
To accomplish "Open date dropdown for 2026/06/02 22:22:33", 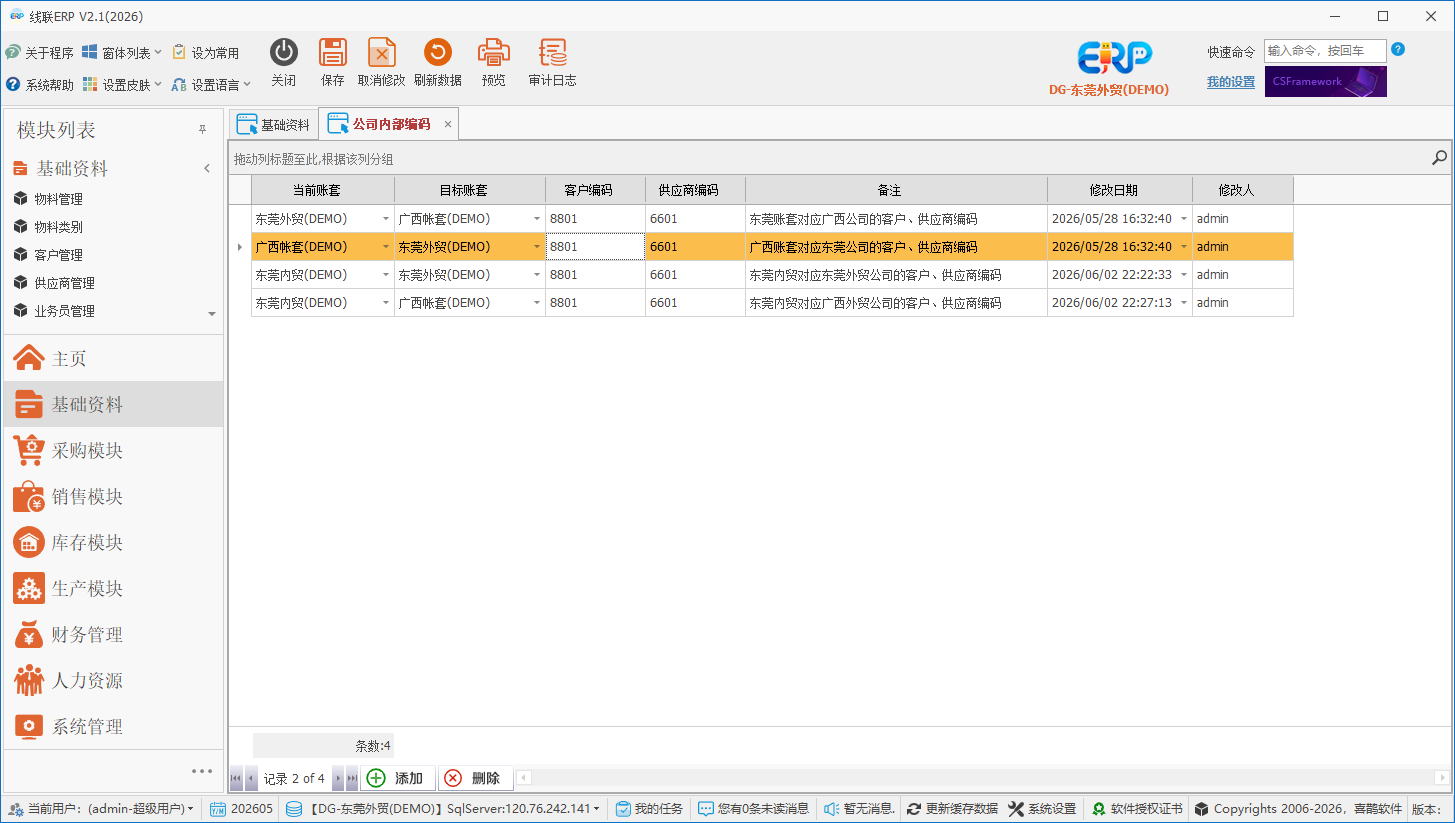I will click(1184, 275).
